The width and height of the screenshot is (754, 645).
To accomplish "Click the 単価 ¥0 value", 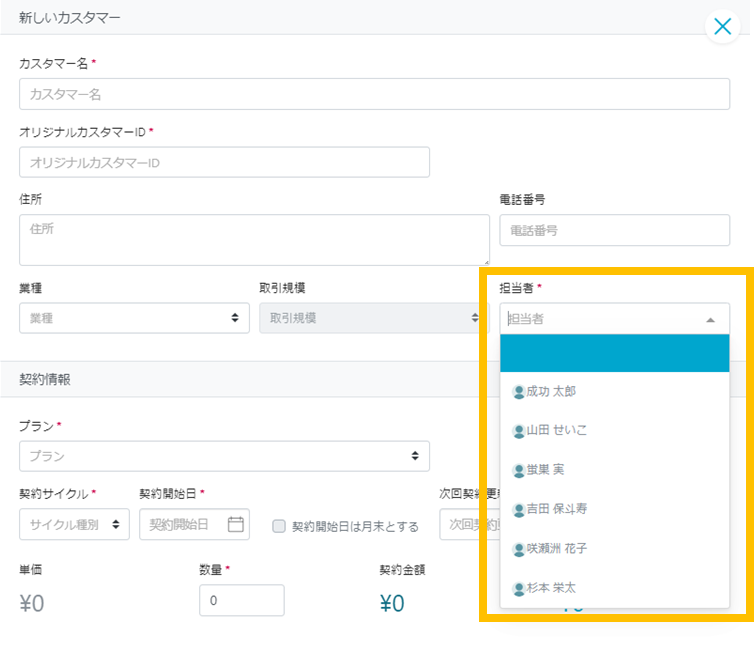I will coord(32,603).
